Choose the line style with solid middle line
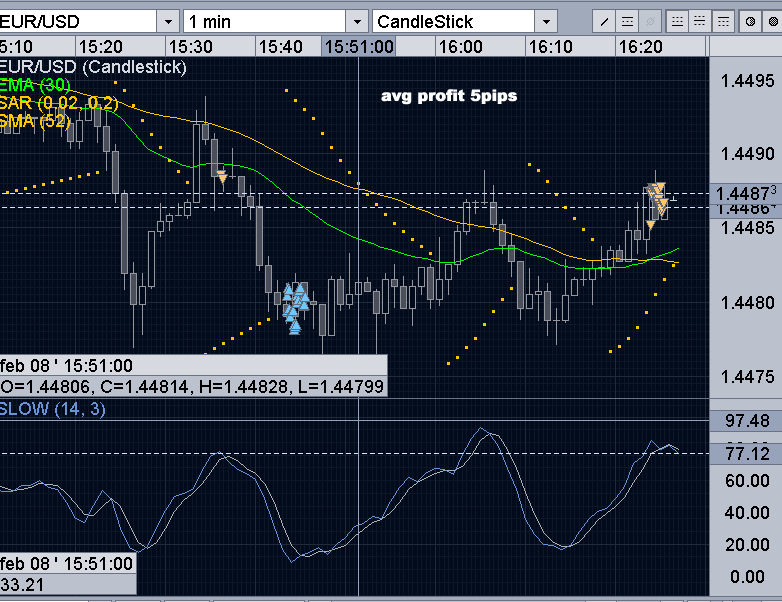The image size is (782, 602). pos(700,21)
